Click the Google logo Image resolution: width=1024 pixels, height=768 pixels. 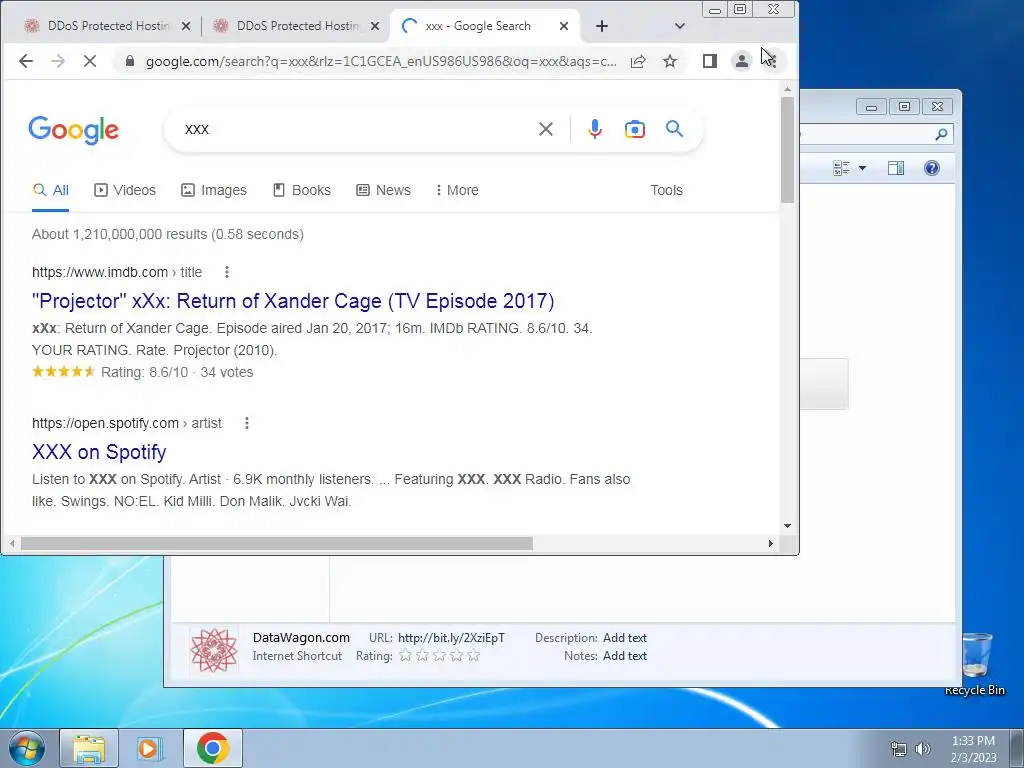(x=74, y=130)
